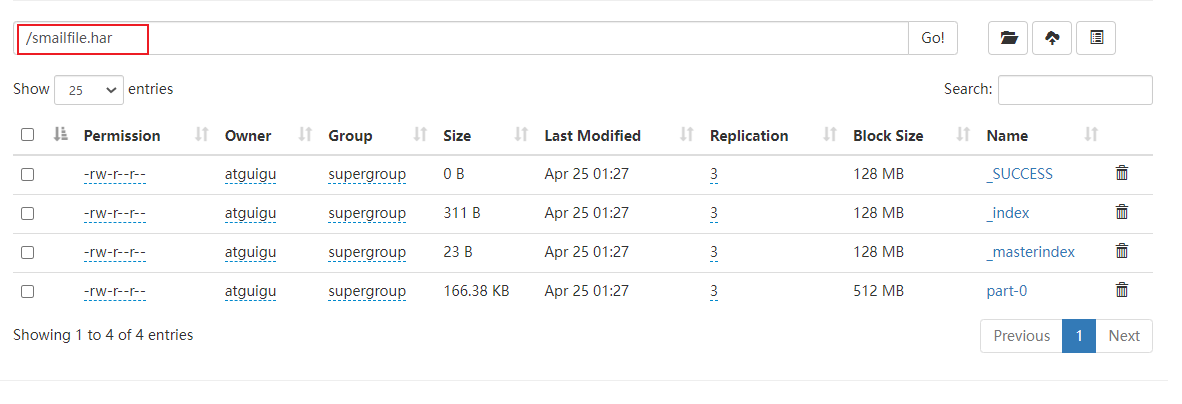Click the trash icon for part-0
Image resolution: width=1182 pixels, height=404 pixels.
pos(1122,291)
